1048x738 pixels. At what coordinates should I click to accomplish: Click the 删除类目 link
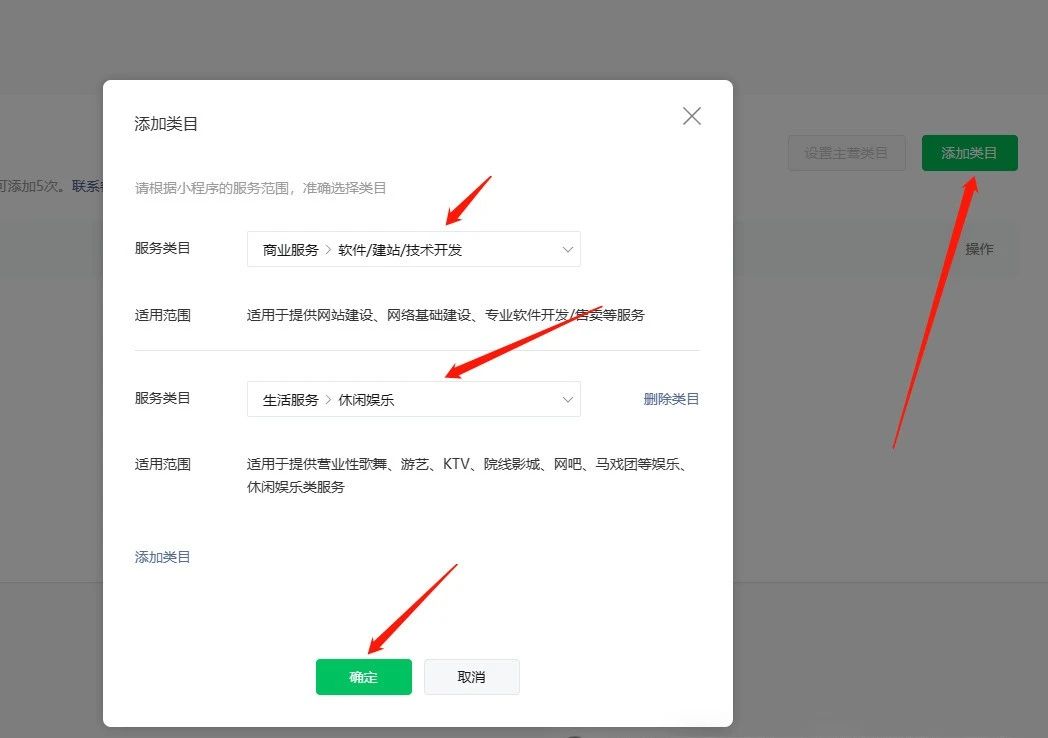pos(671,399)
